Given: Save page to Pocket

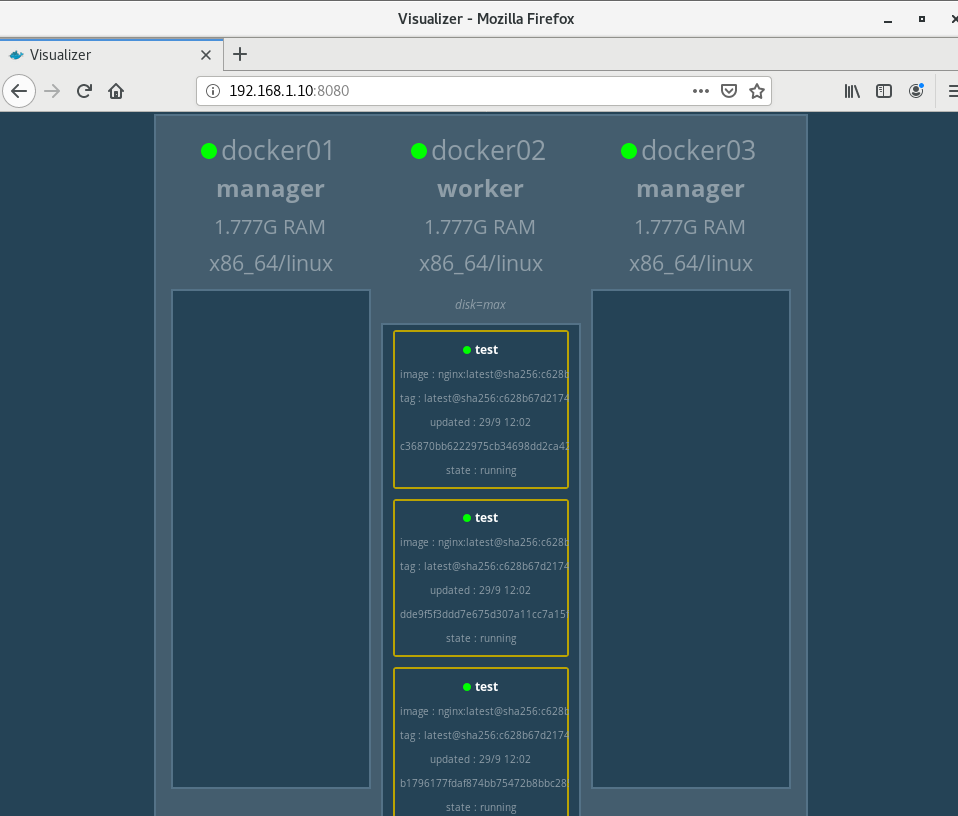Looking at the screenshot, I should 729,91.
